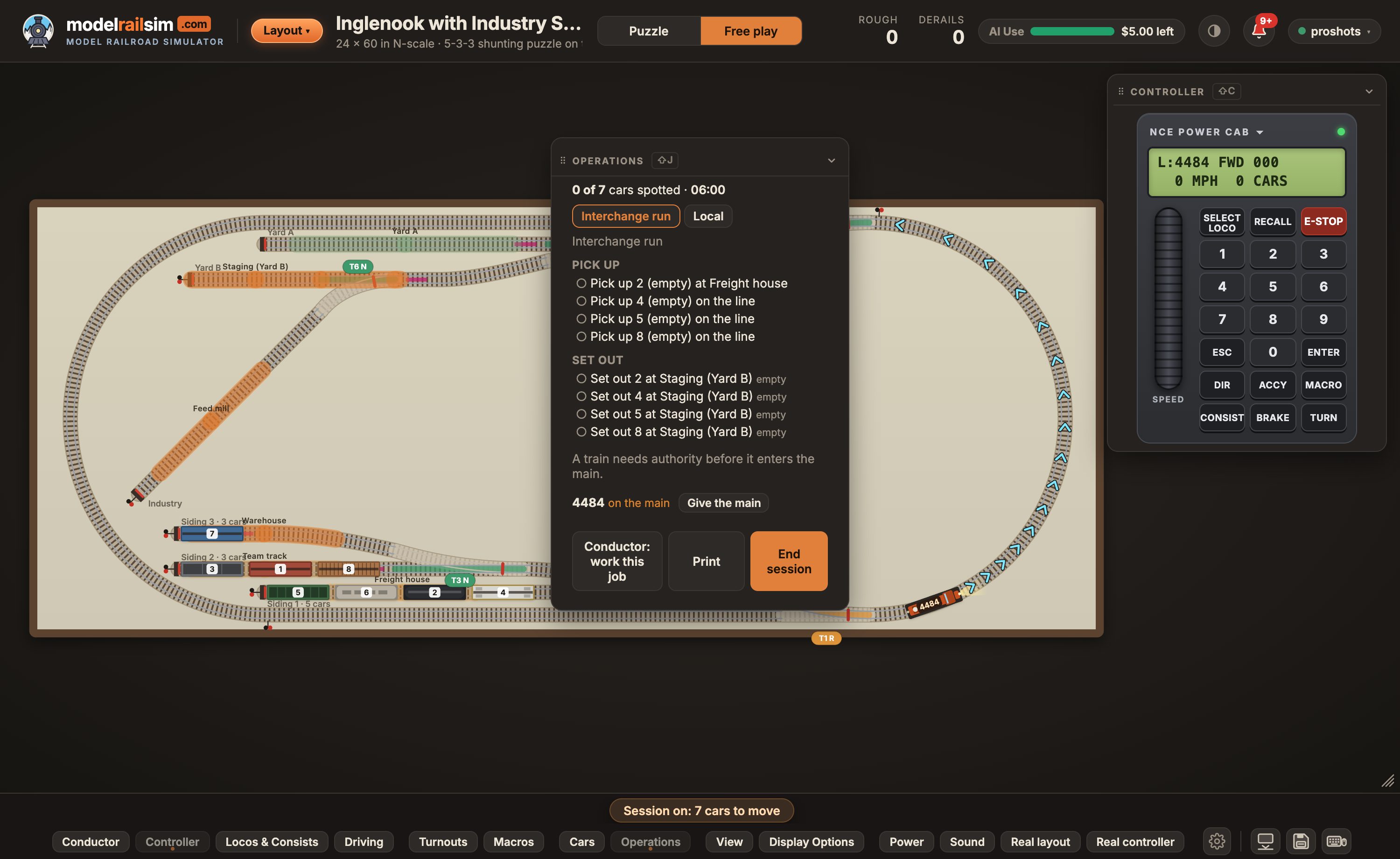Click the T1 R turnout badge
The width and height of the screenshot is (1400, 859).
click(x=826, y=639)
